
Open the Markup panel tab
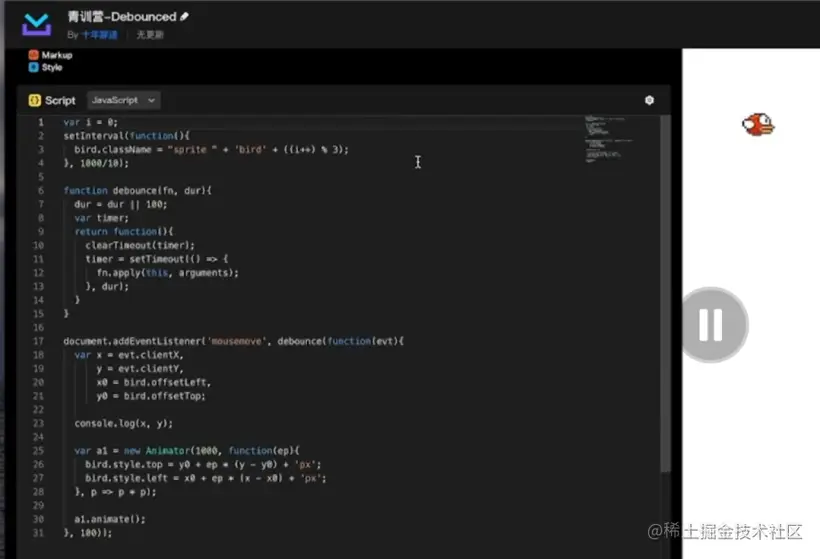pos(51,55)
